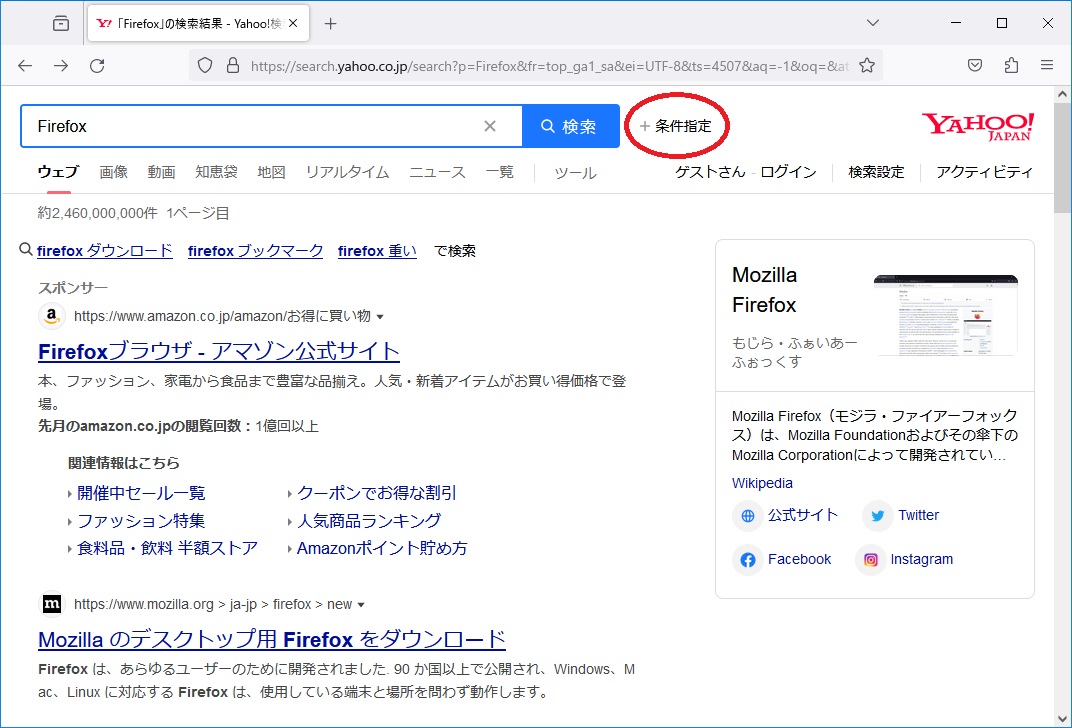The image size is (1072, 728).
Task: List all open tabs with chevron button
Action: click(872, 23)
